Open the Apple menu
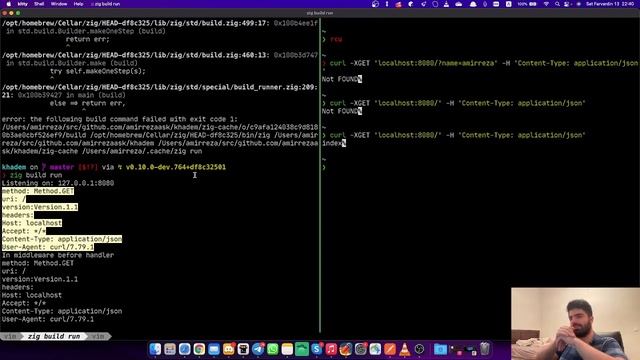The width and height of the screenshot is (640, 360). (9, 4)
